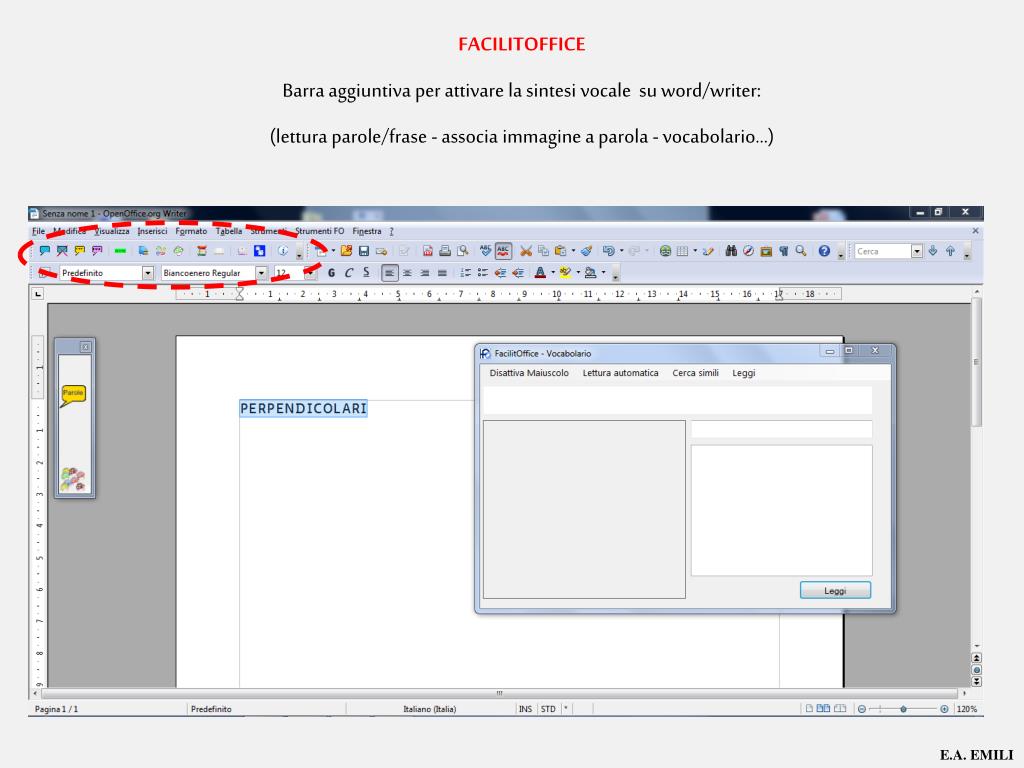Click into the Cerca search input field
The image size is (1024, 768).
pos(882,251)
